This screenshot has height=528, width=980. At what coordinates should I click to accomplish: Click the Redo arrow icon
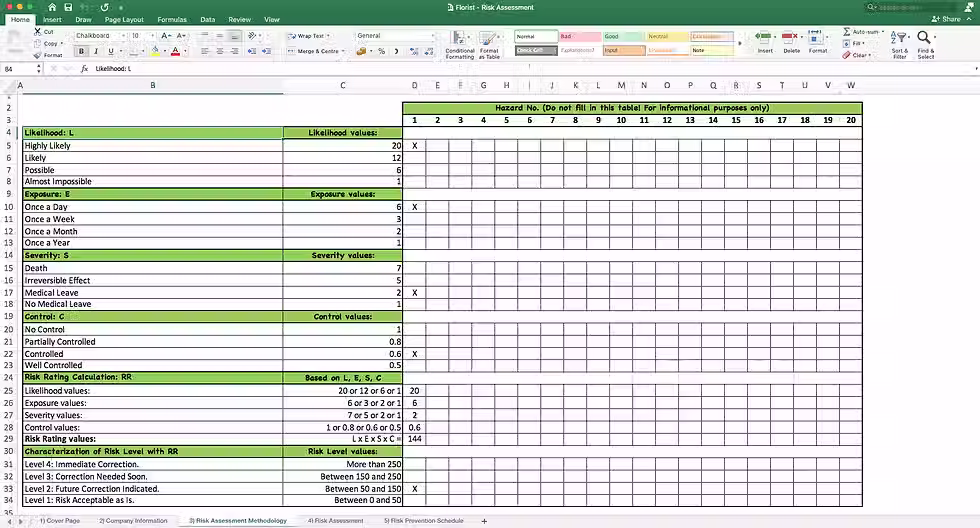pyautogui.click(x=104, y=7)
